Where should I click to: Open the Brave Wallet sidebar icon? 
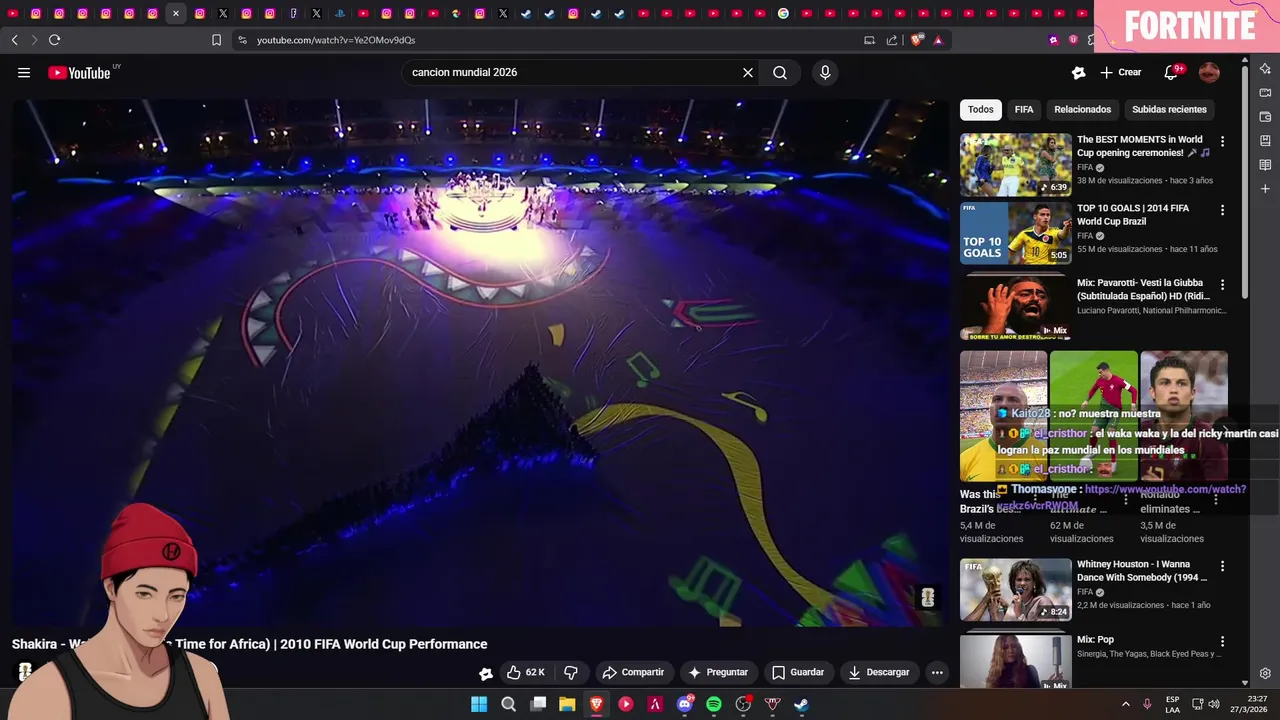(x=1265, y=117)
